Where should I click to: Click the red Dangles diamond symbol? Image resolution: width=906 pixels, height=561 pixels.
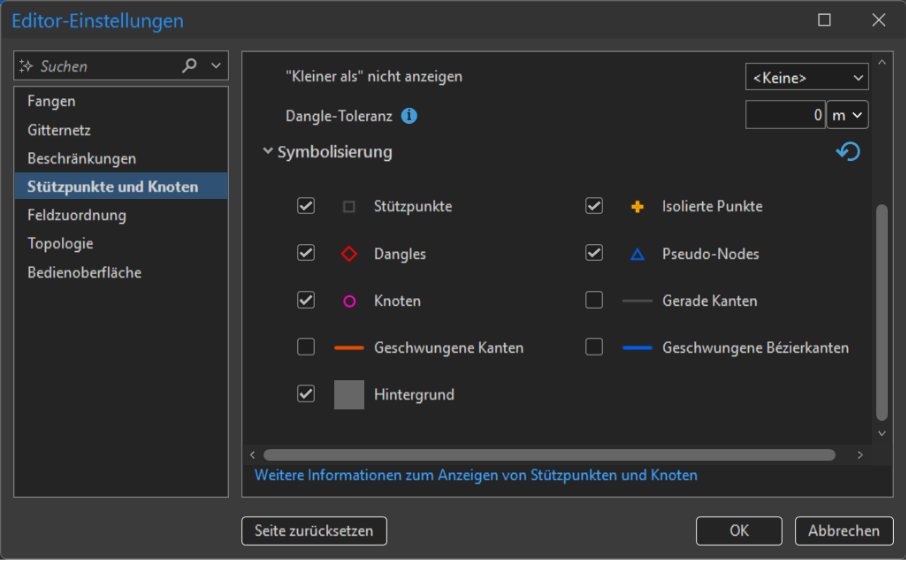pyautogui.click(x=348, y=254)
